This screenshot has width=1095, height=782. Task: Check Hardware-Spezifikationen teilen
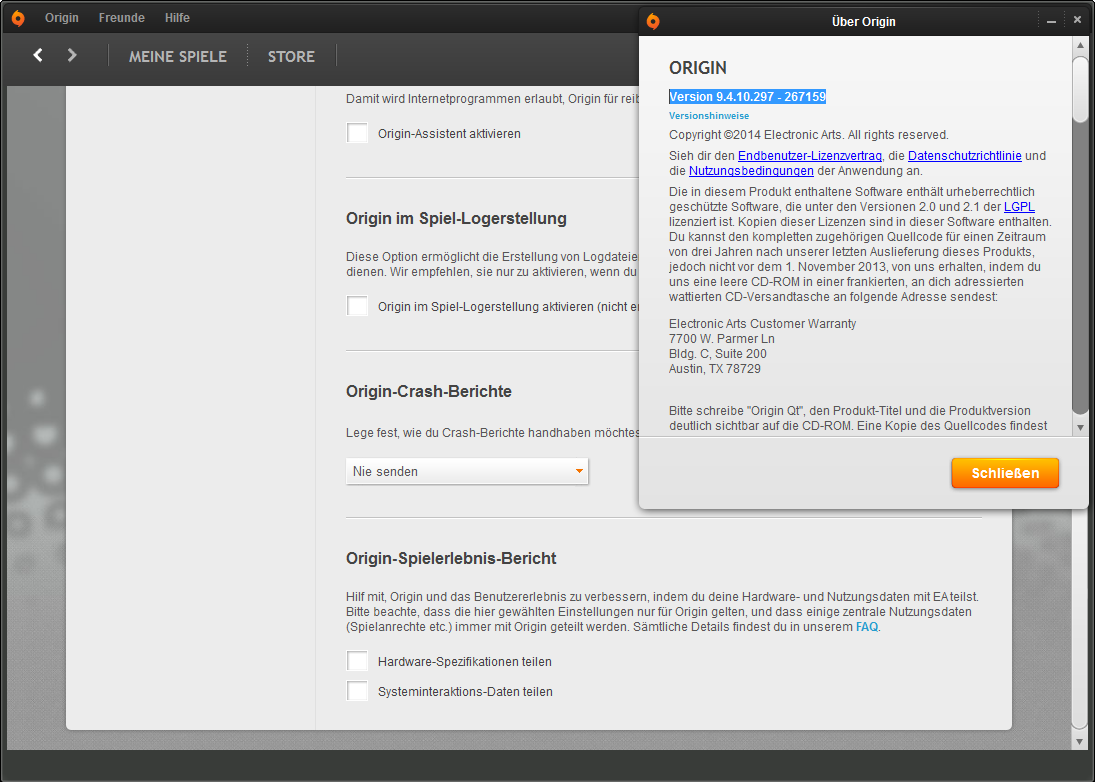click(358, 661)
